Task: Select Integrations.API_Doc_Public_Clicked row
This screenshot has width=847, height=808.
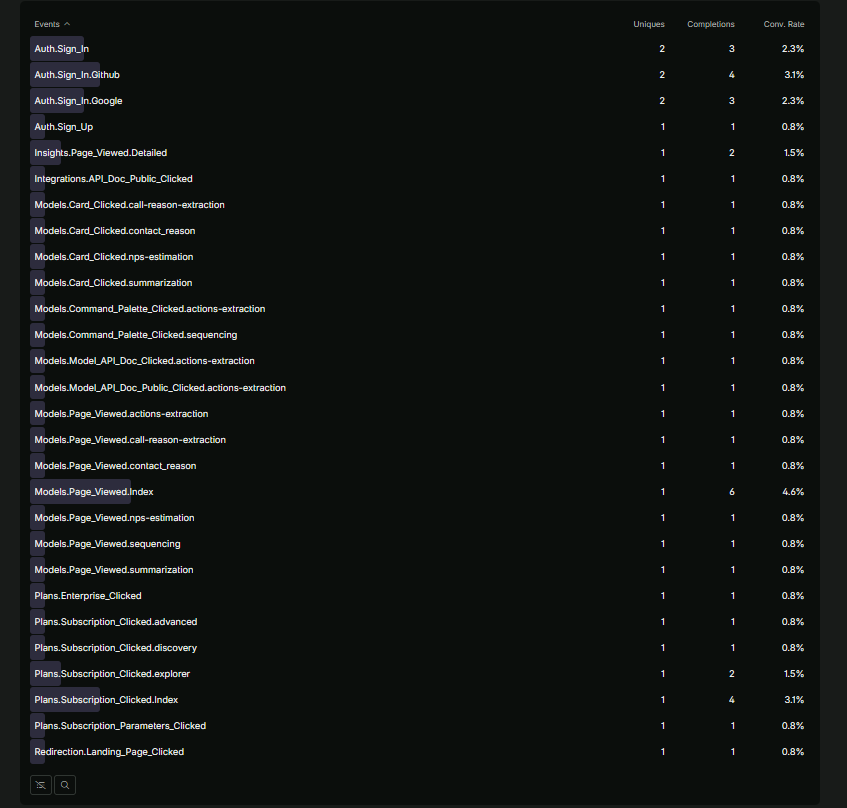Action: tap(113, 179)
